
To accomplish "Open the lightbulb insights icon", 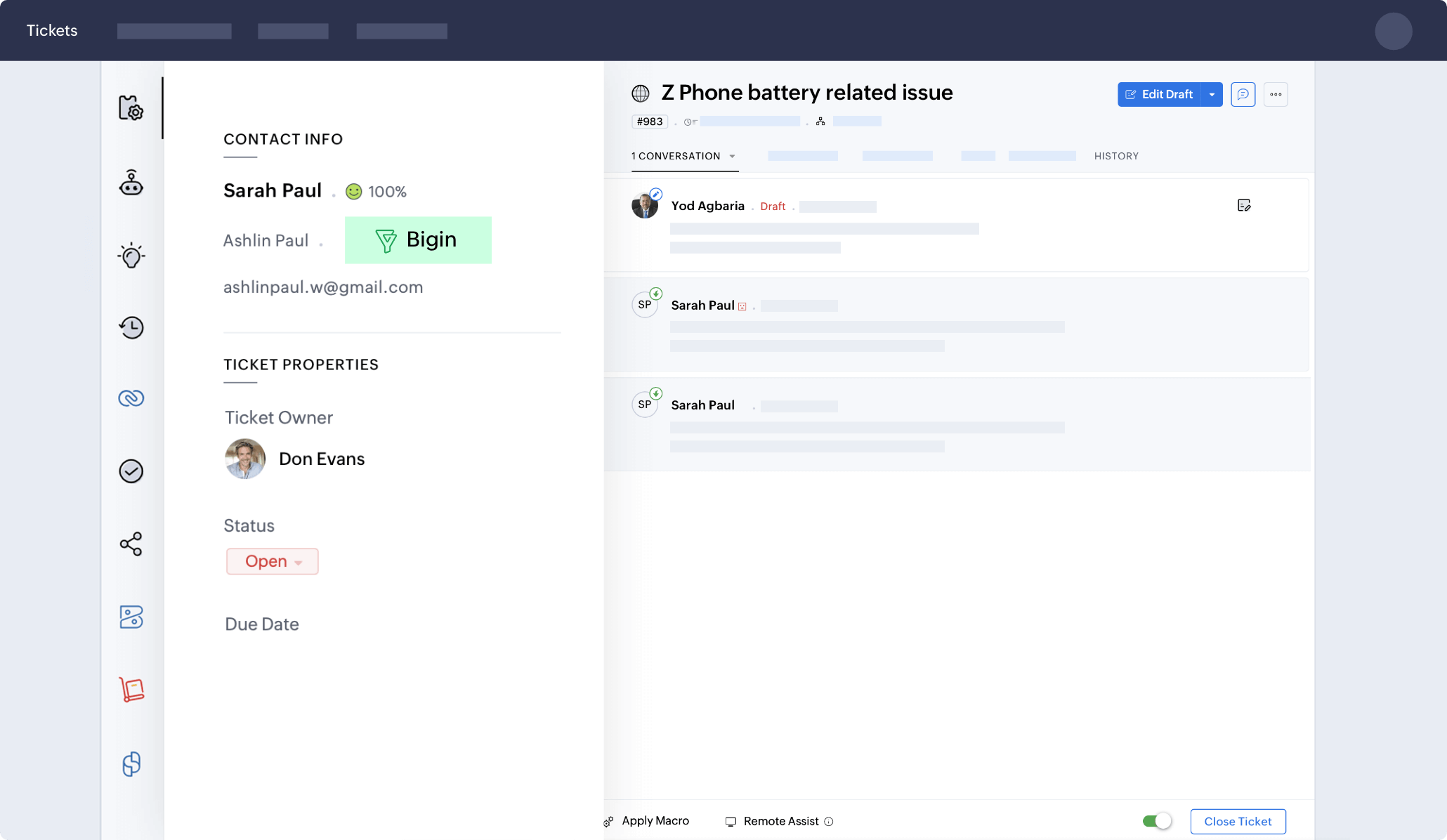I will (131, 256).
